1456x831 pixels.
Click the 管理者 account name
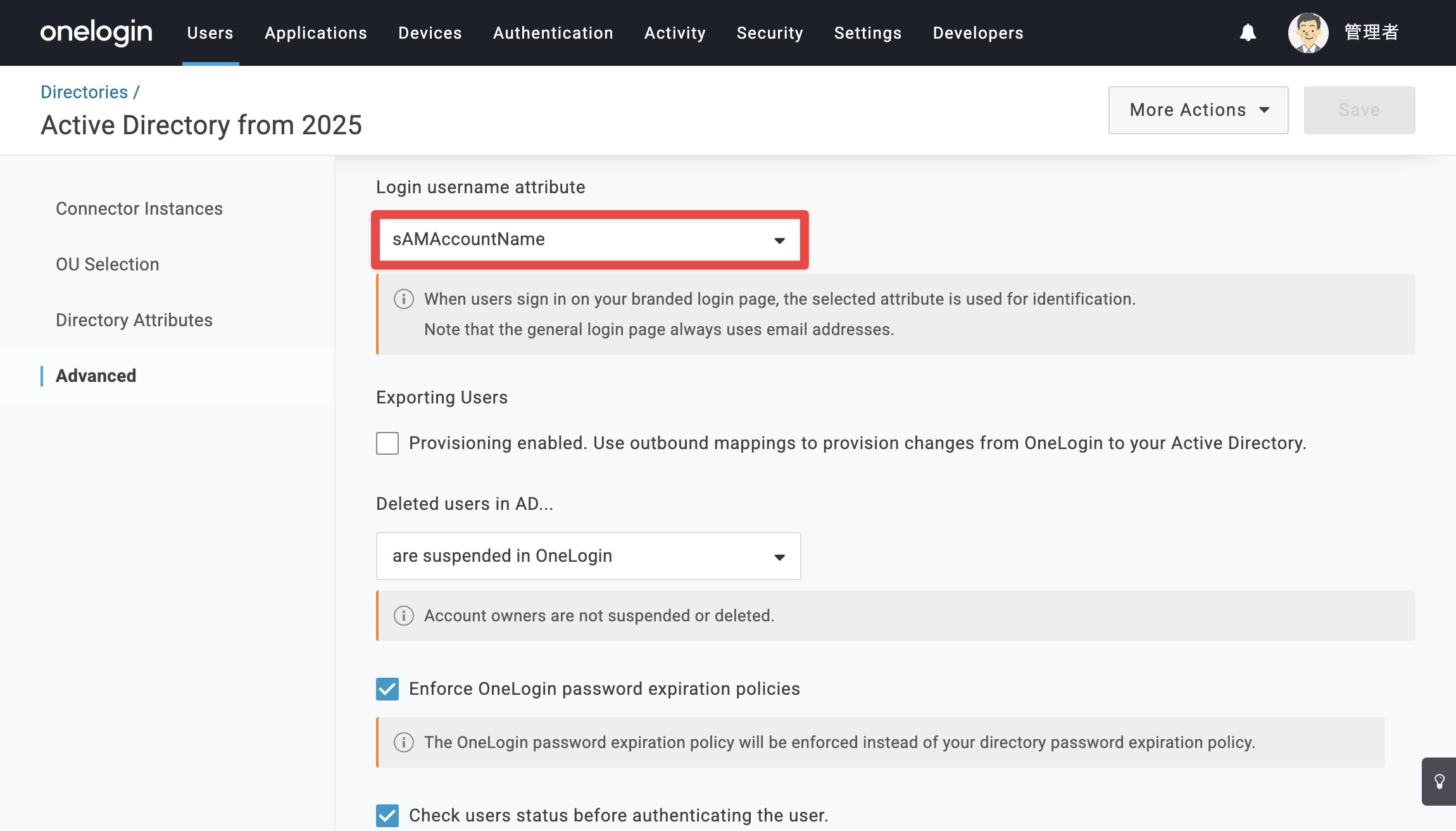click(x=1371, y=32)
